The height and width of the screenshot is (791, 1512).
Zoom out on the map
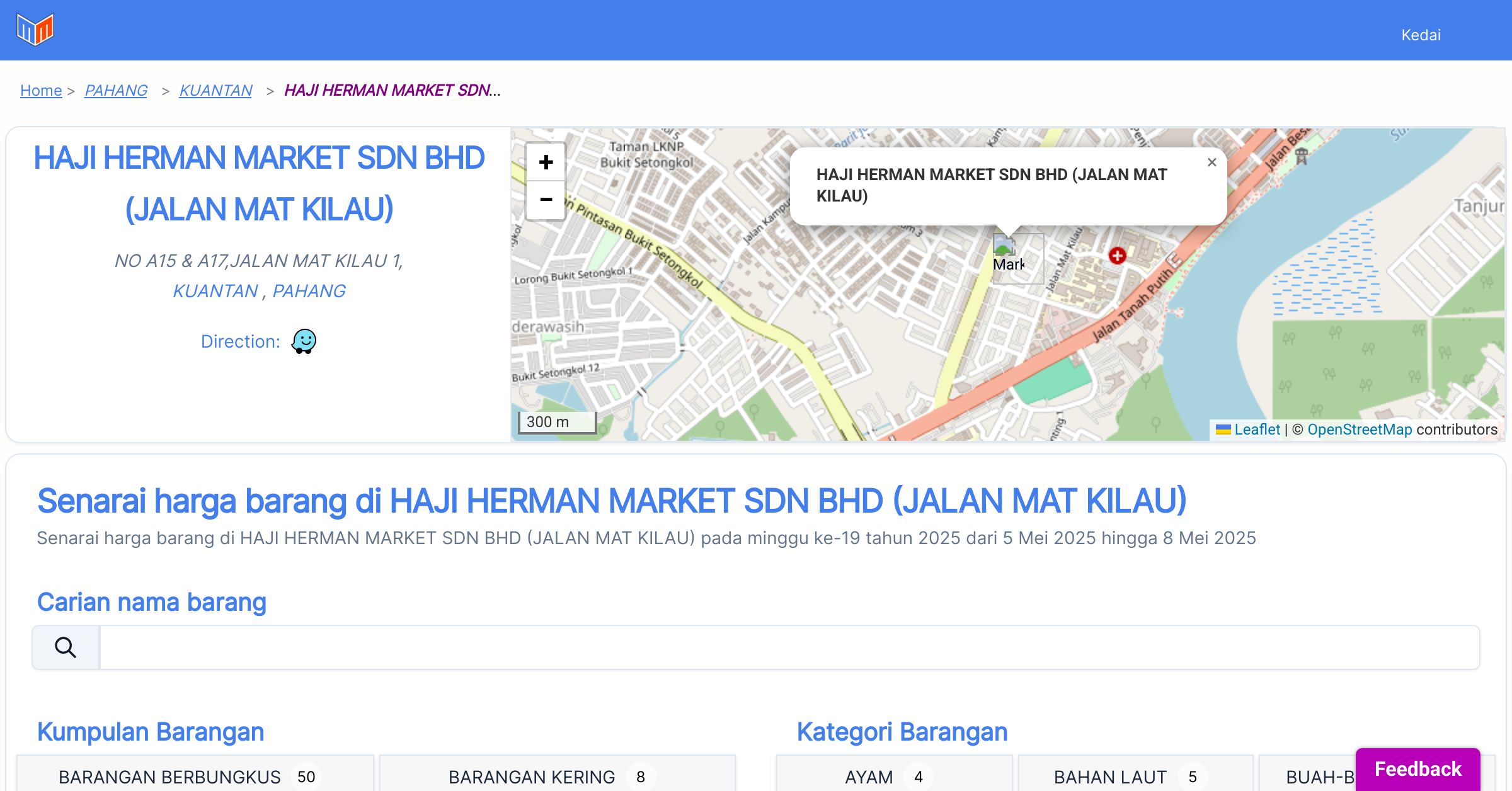[x=546, y=200]
